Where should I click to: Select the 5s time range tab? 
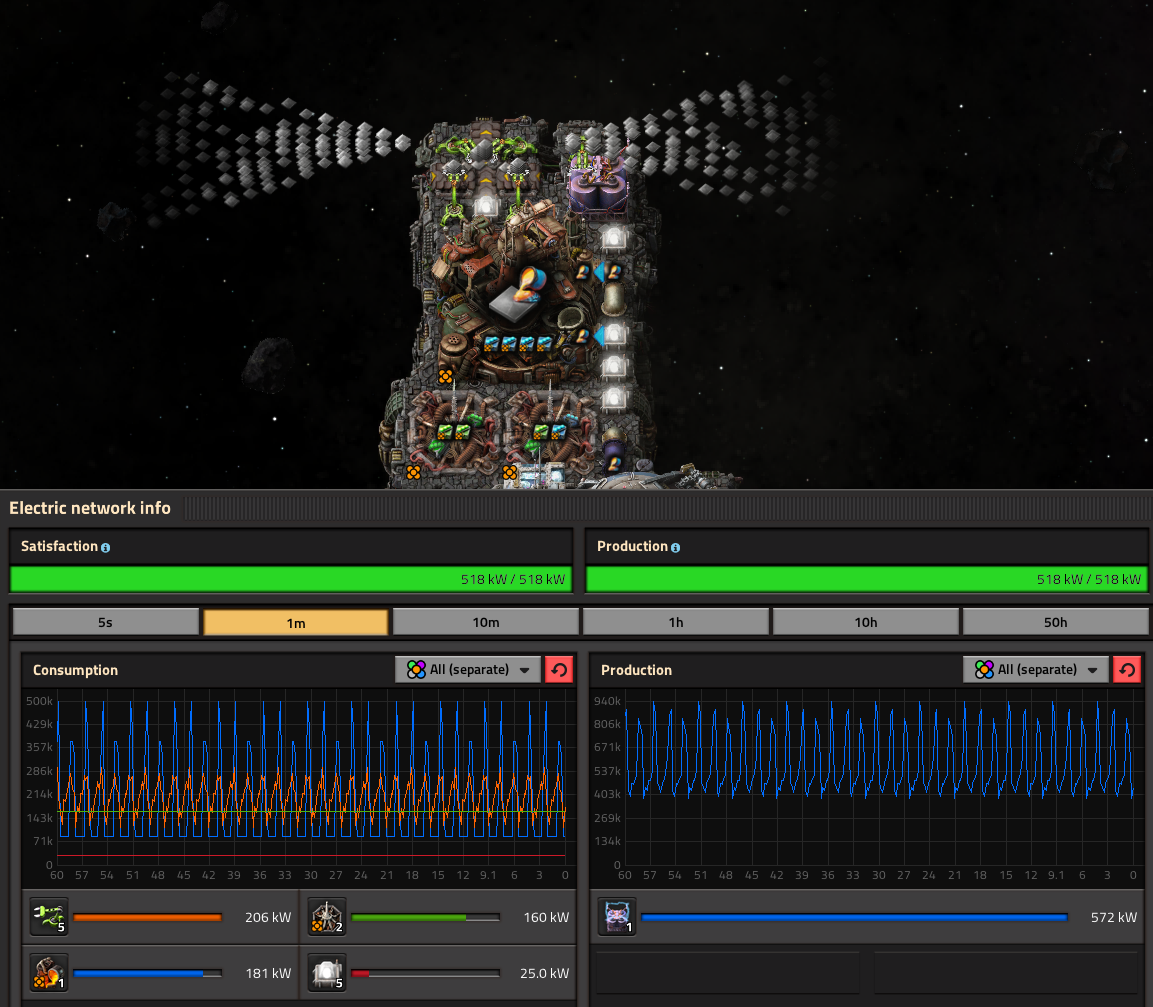pyautogui.click(x=105, y=622)
